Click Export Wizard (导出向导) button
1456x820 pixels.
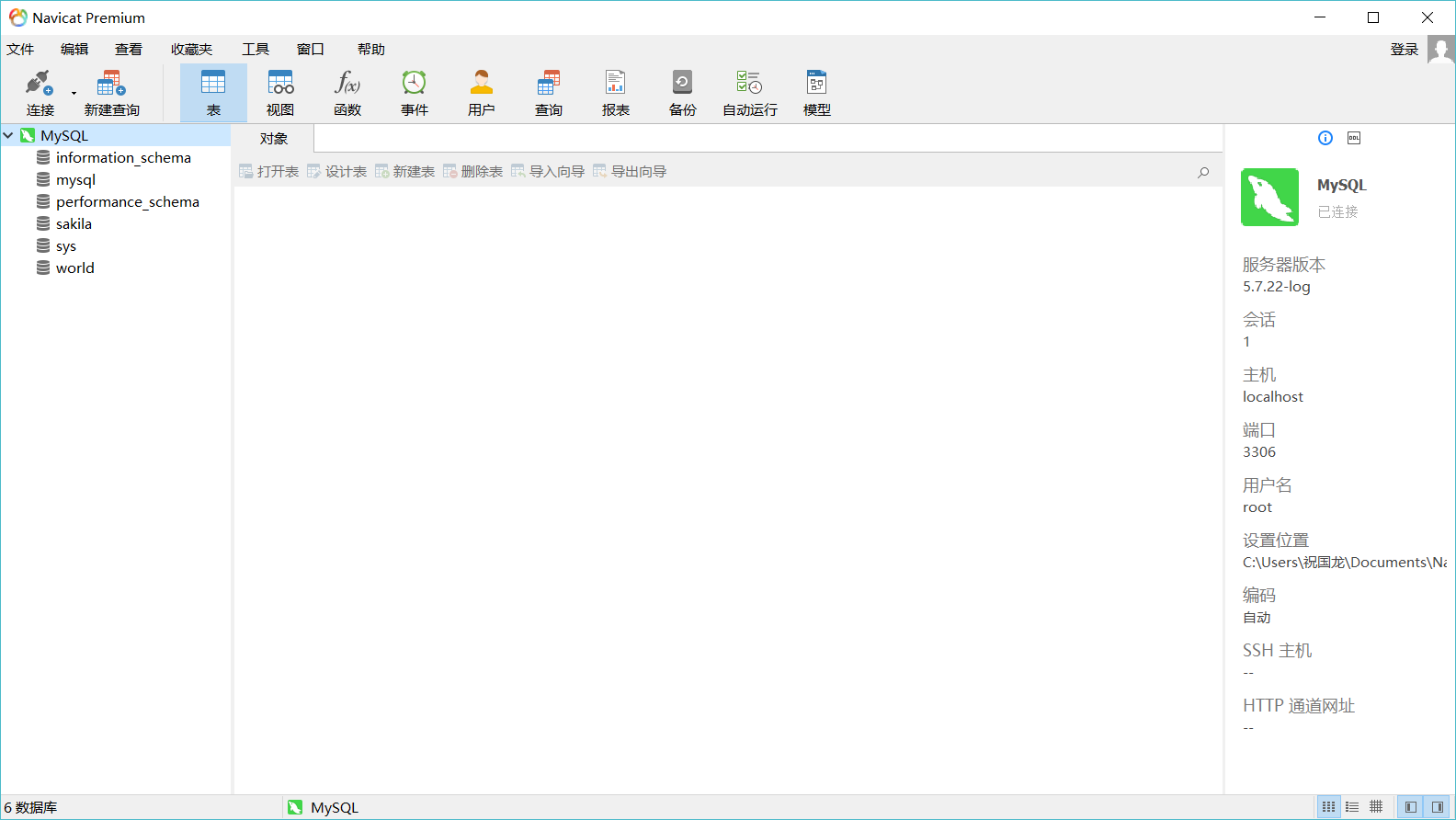coord(631,171)
